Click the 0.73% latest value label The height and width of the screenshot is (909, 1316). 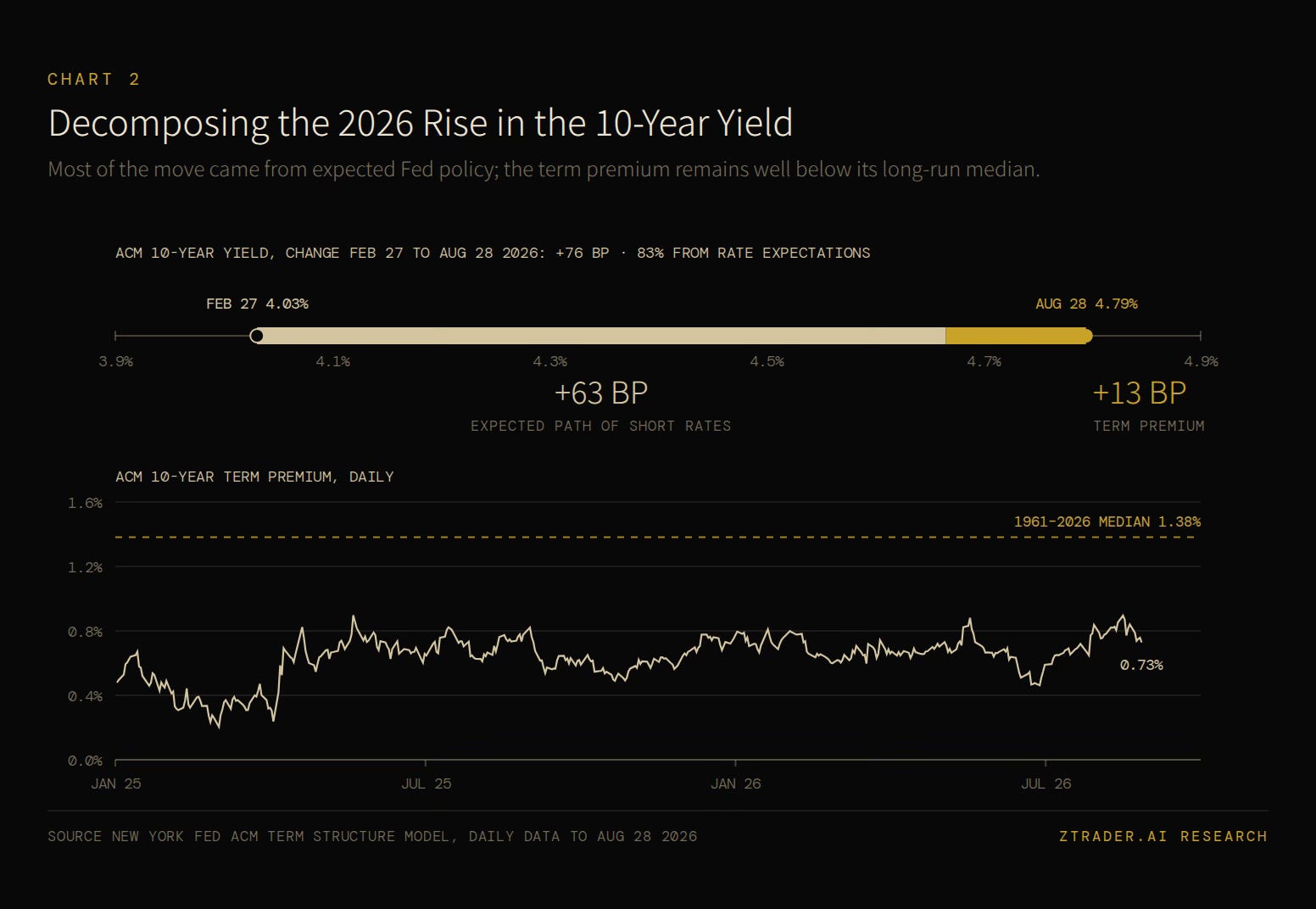1141,665
